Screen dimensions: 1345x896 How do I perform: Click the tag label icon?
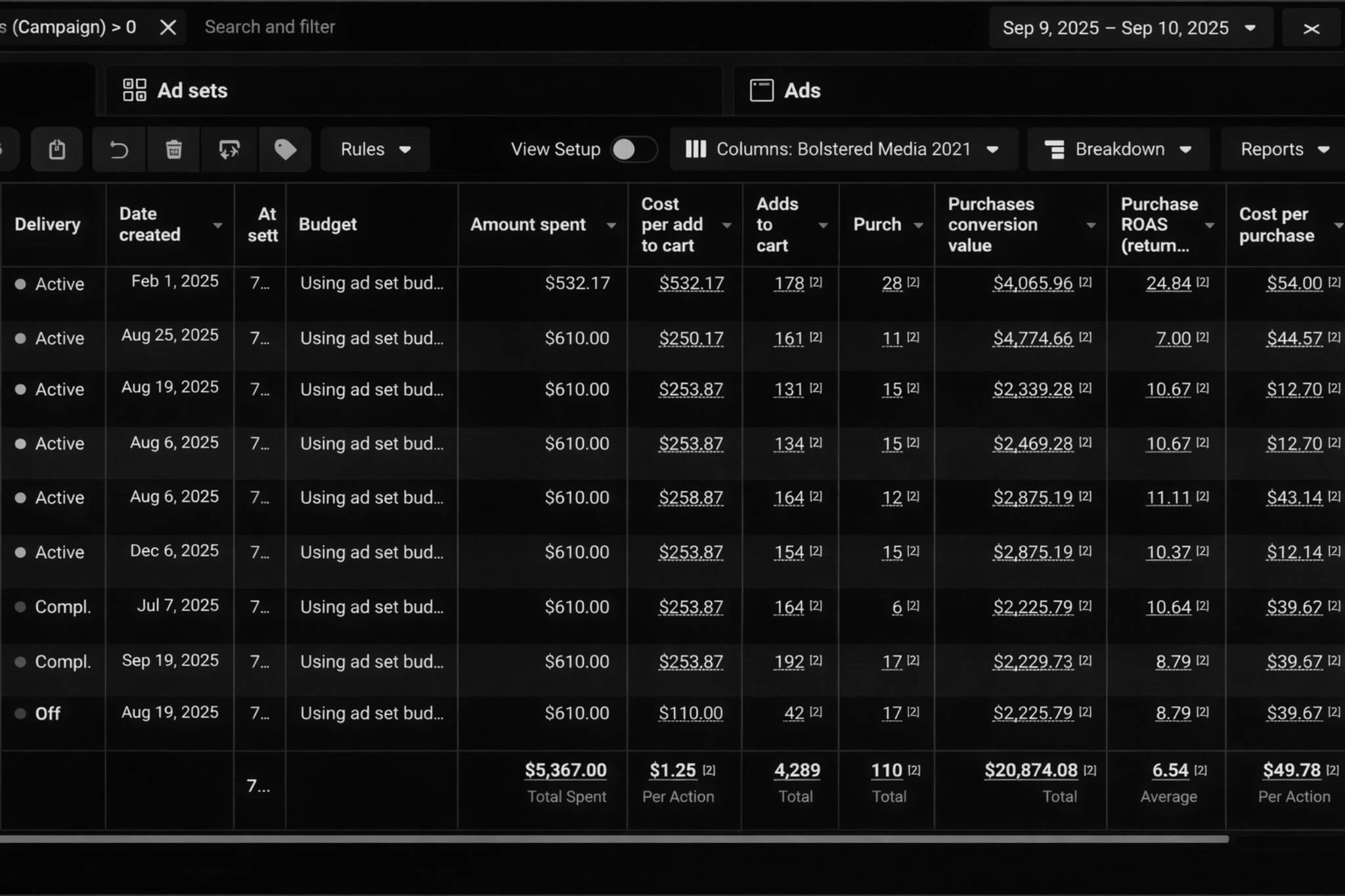pos(285,150)
